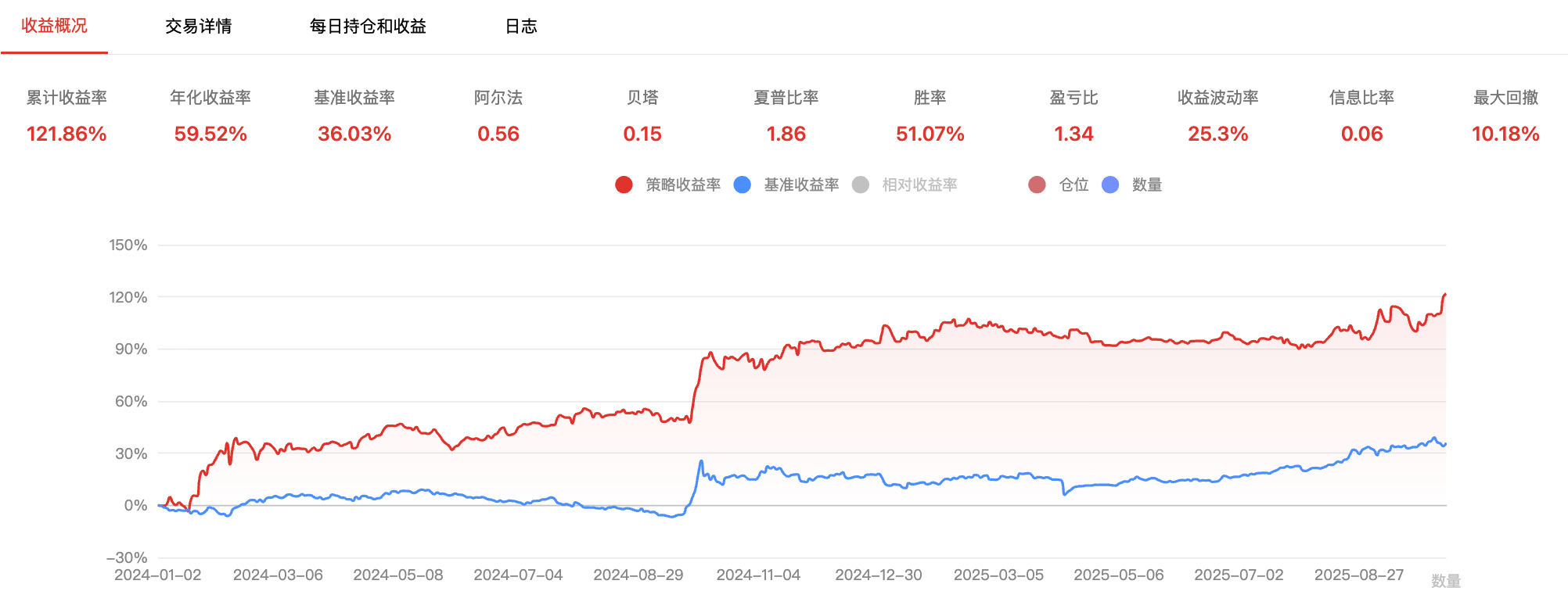Click the blue 基准收益率 legend dot
Image resolution: width=1568 pixels, height=602 pixels.
(x=743, y=185)
